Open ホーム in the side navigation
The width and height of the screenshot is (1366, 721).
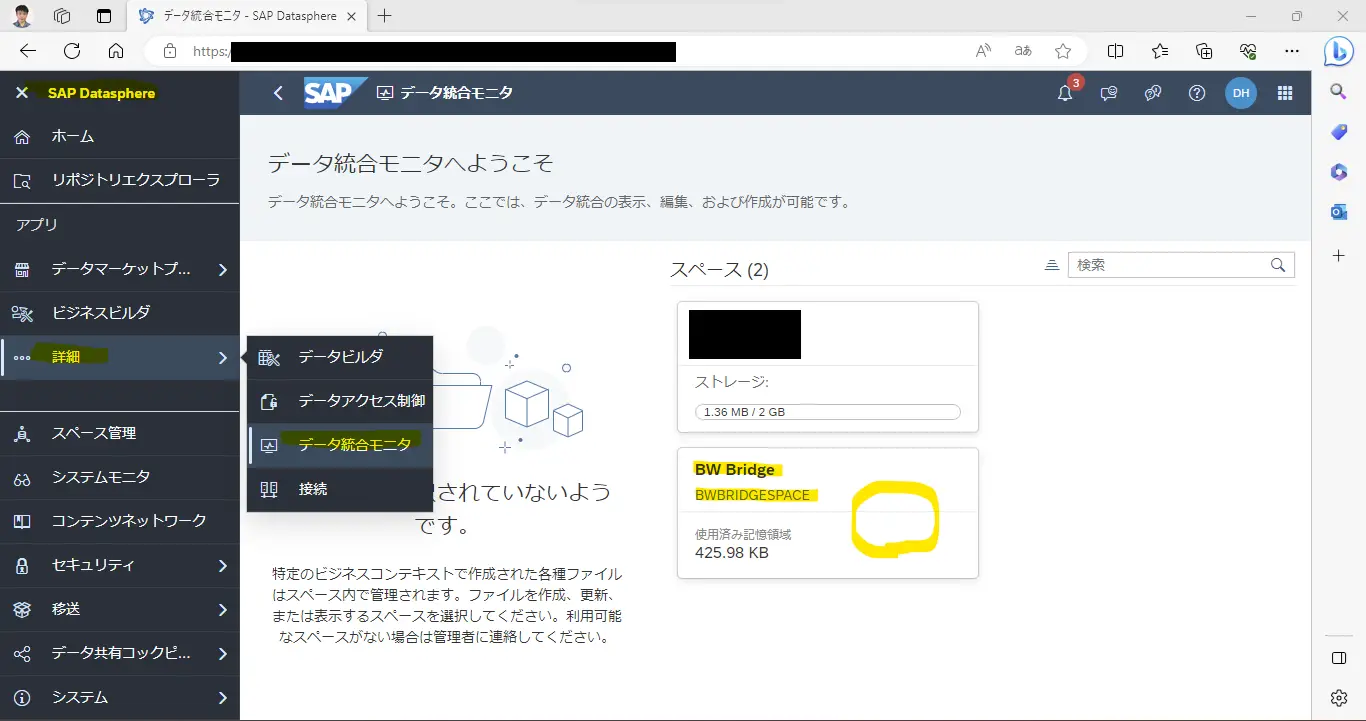click(x=120, y=137)
